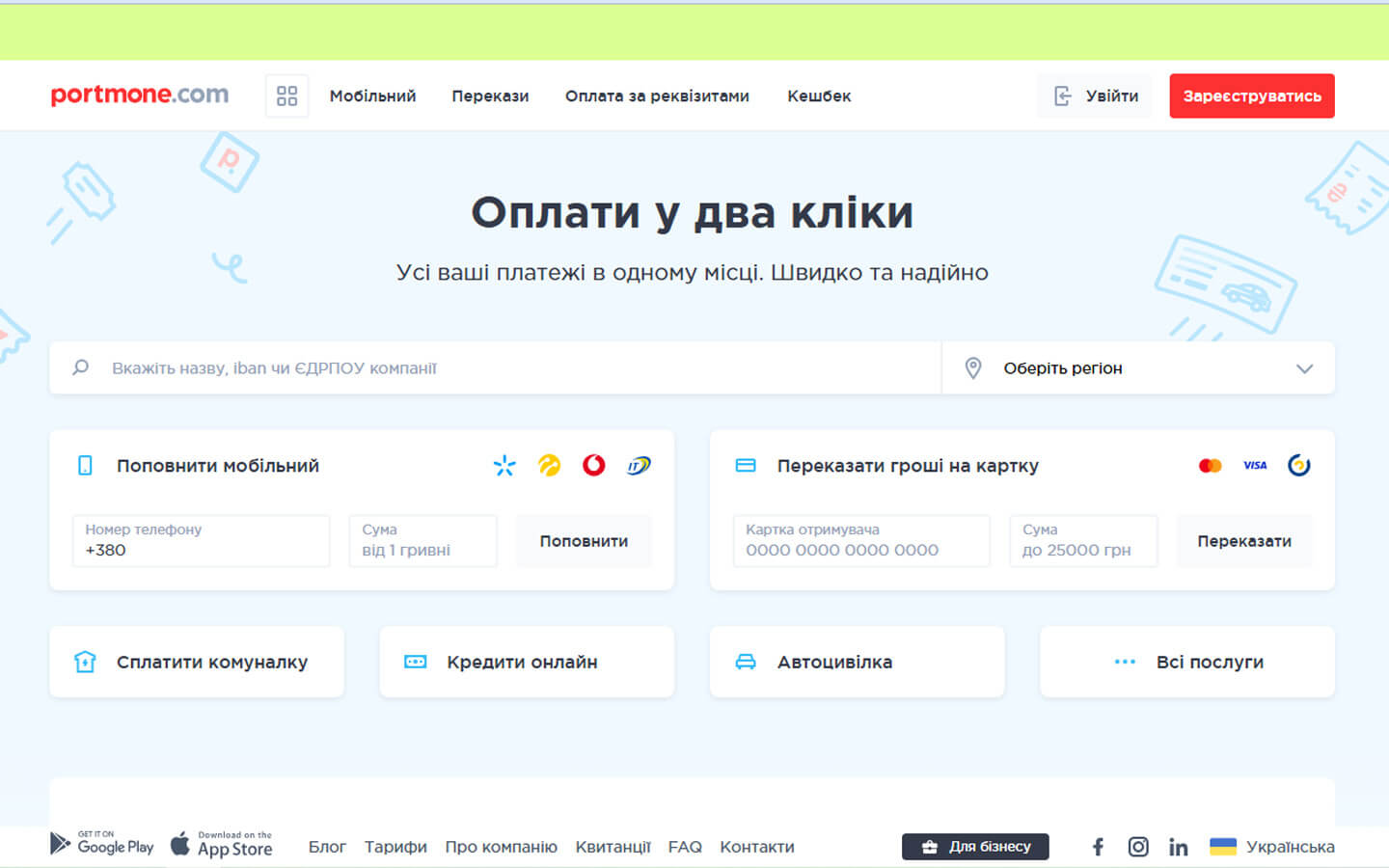
Task: Open the Автоцивілка card
Action: point(857,662)
